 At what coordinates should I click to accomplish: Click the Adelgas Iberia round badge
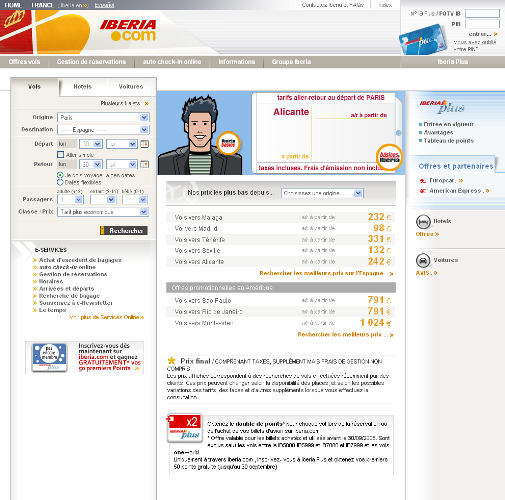pos(389,157)
